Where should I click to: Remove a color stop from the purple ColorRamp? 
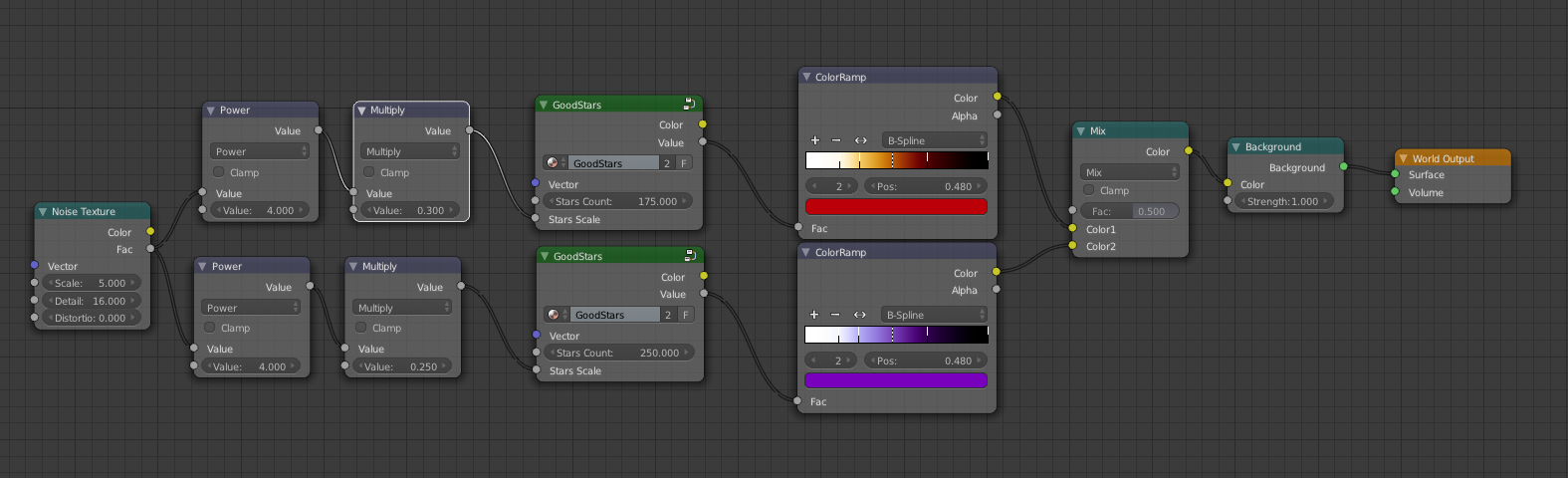click(835, 315)
